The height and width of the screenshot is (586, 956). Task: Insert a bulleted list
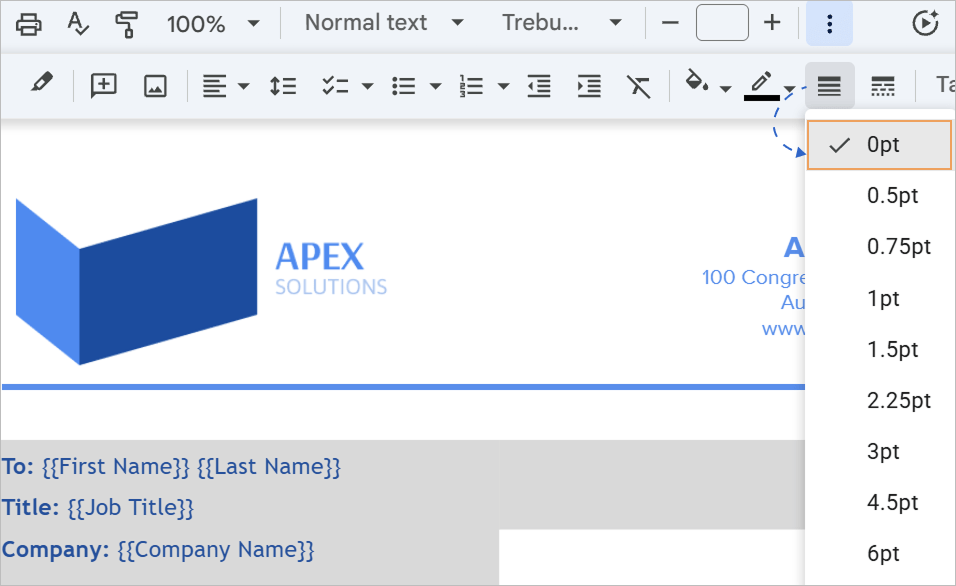click(404, 86)
